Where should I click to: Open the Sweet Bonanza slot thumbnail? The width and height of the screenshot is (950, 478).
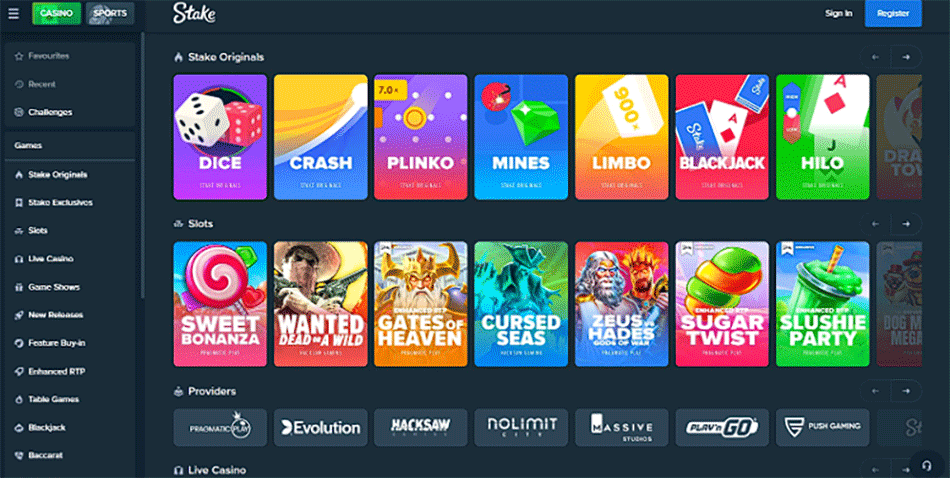[x=220, y=304]
